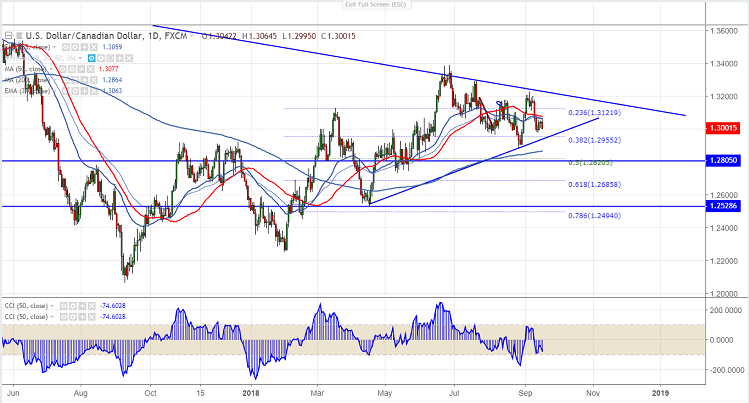The image size is (749, 403).
Task: Click the brackets icon on Ichimoku row
Action: tap(110, 58)
